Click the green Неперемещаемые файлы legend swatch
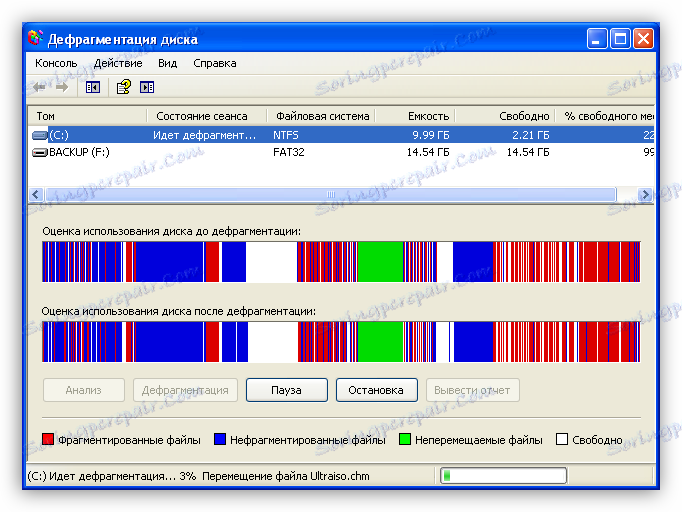 pos(405,439)
